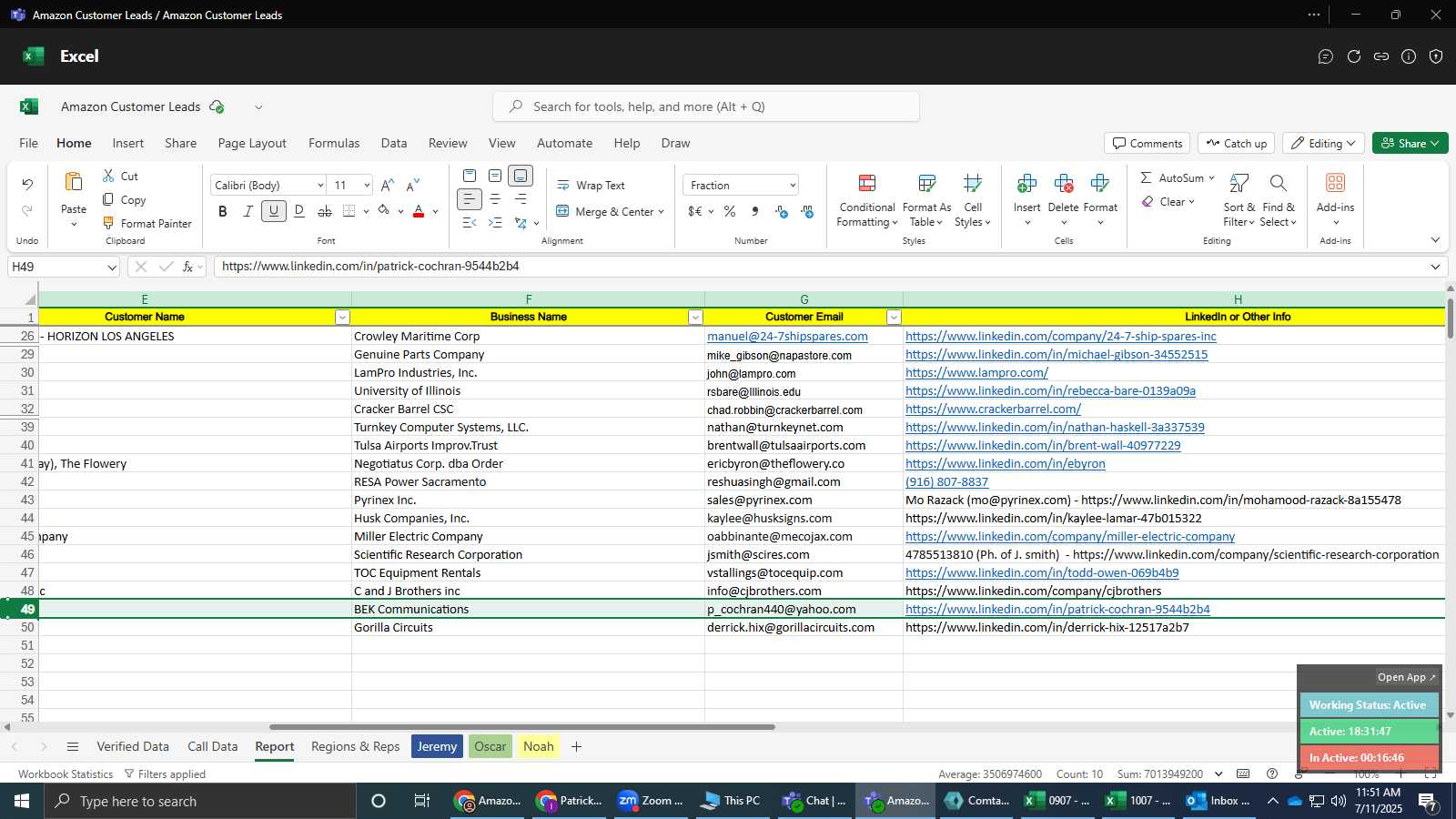The height and width of the screenshot is (819, 1456).
Task: Click the Increase Indent icon
Action: (495, 223)
